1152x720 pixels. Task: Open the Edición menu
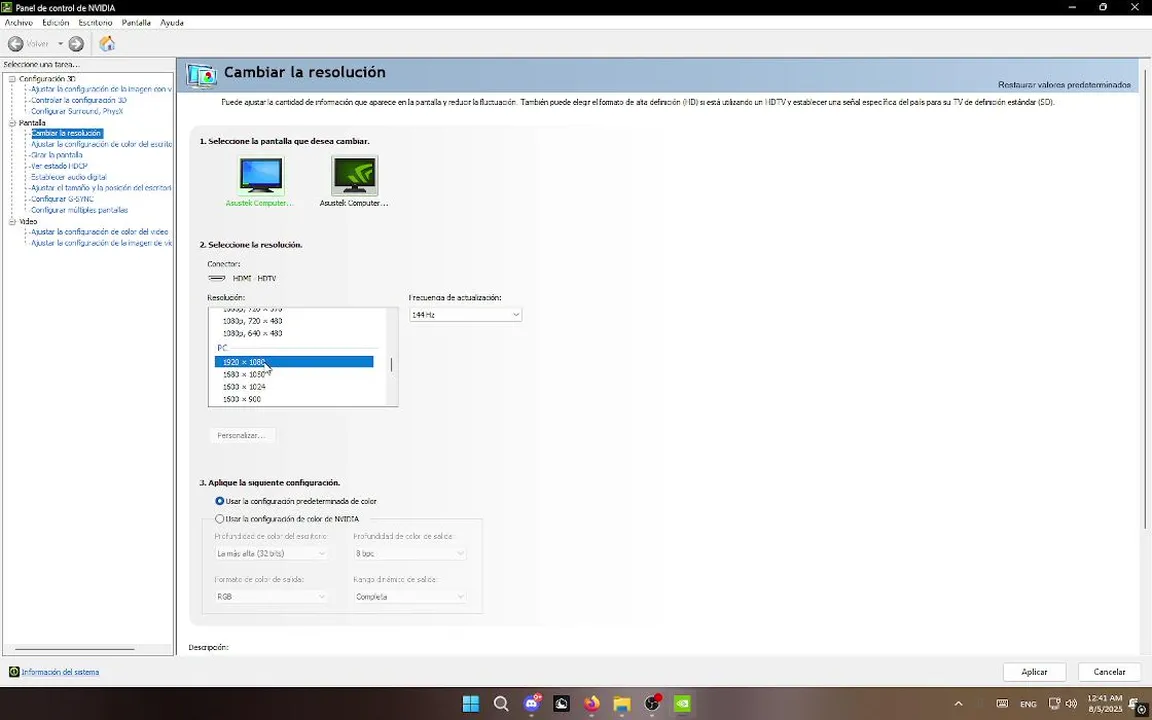tap(55, 23)
